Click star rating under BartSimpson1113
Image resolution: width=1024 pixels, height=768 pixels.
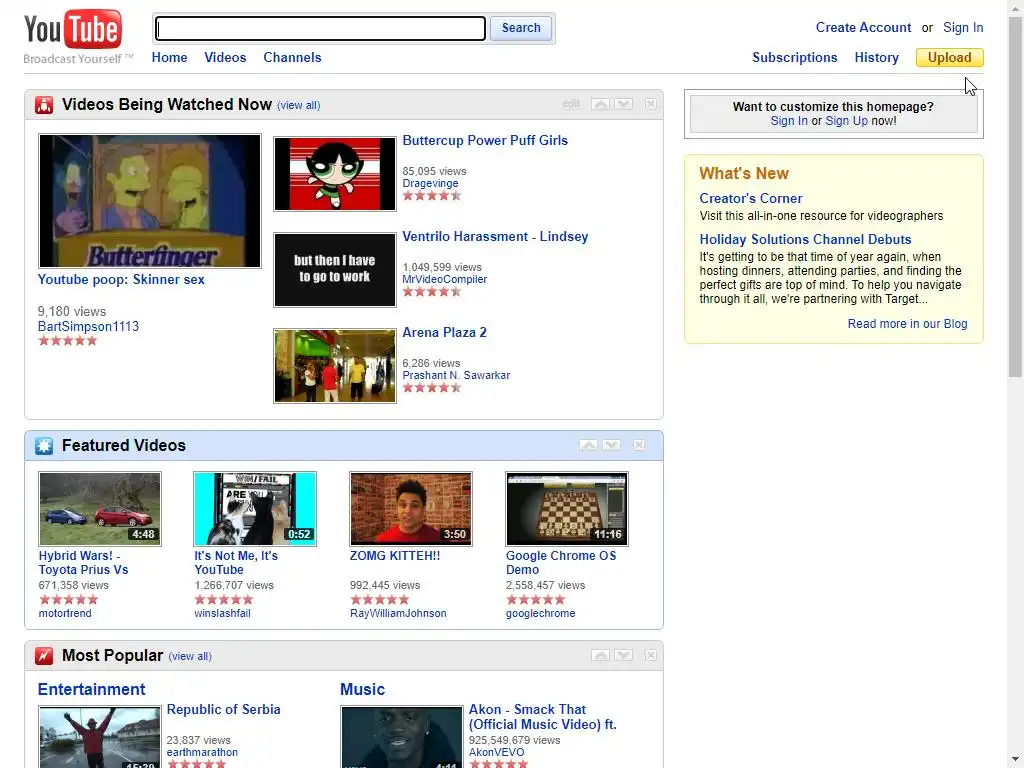click(x=67, y=341)
